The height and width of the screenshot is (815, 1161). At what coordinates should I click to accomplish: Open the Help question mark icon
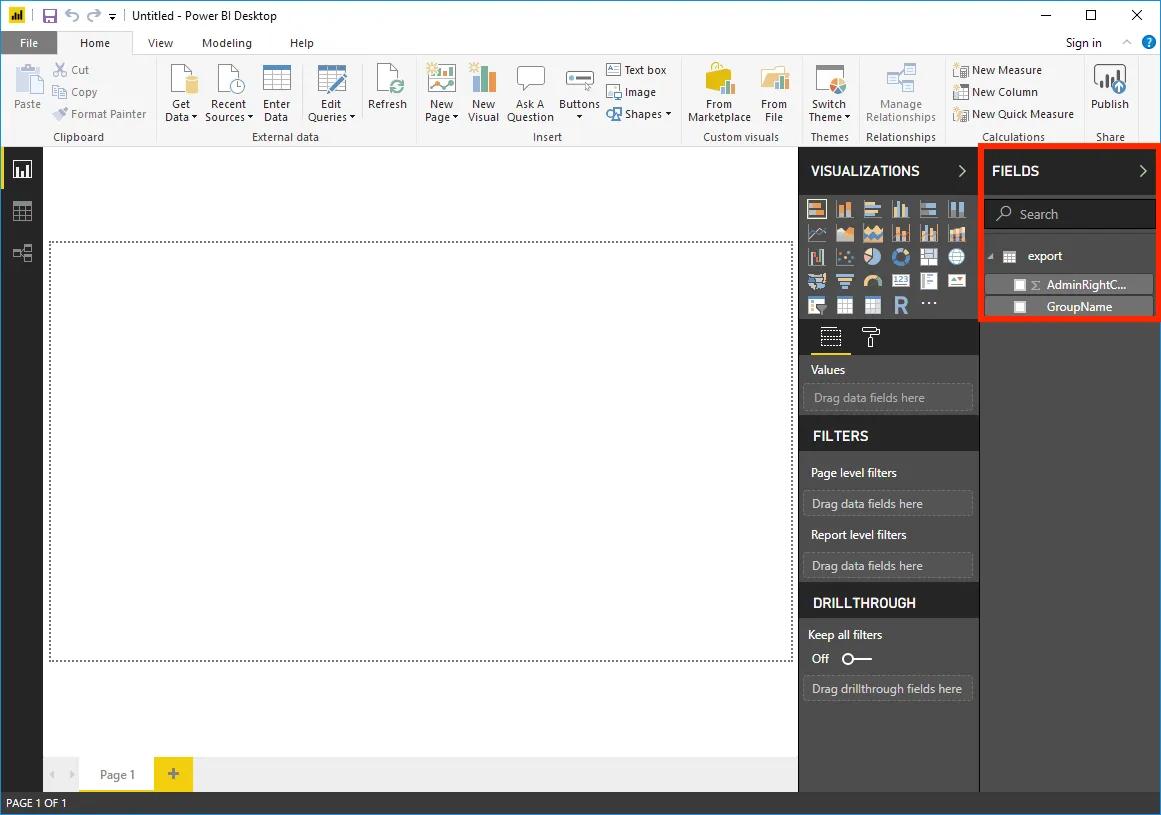1148,42
